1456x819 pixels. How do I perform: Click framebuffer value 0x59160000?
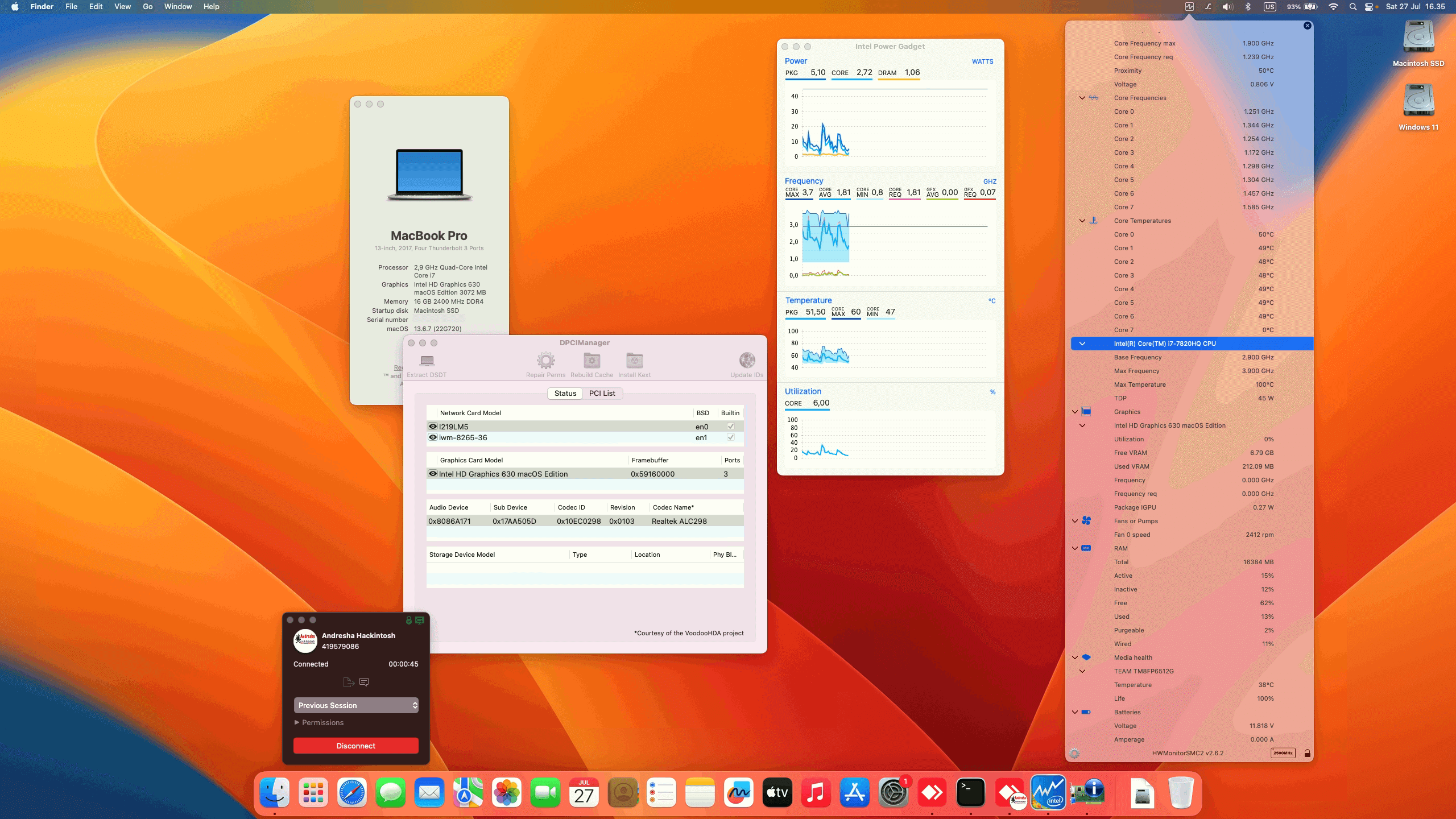(652, 474)
